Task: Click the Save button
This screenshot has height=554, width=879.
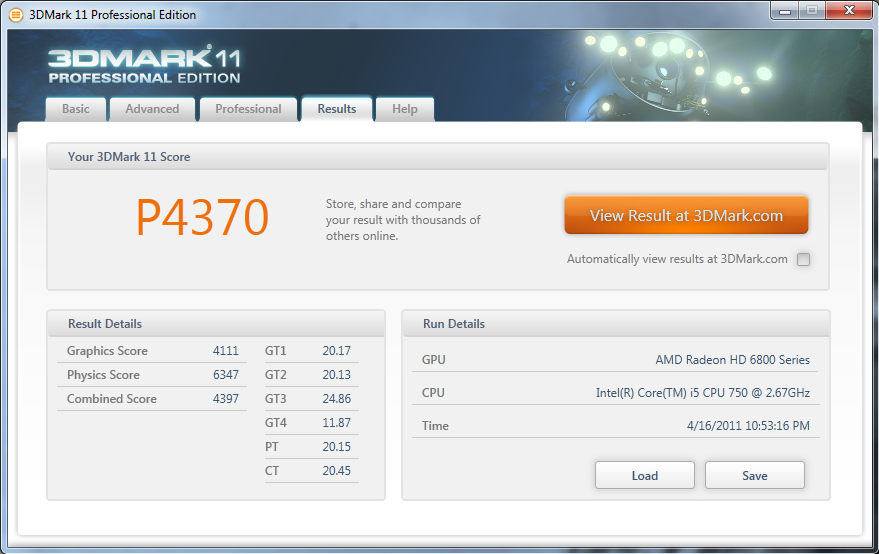Action: [755, 475]
